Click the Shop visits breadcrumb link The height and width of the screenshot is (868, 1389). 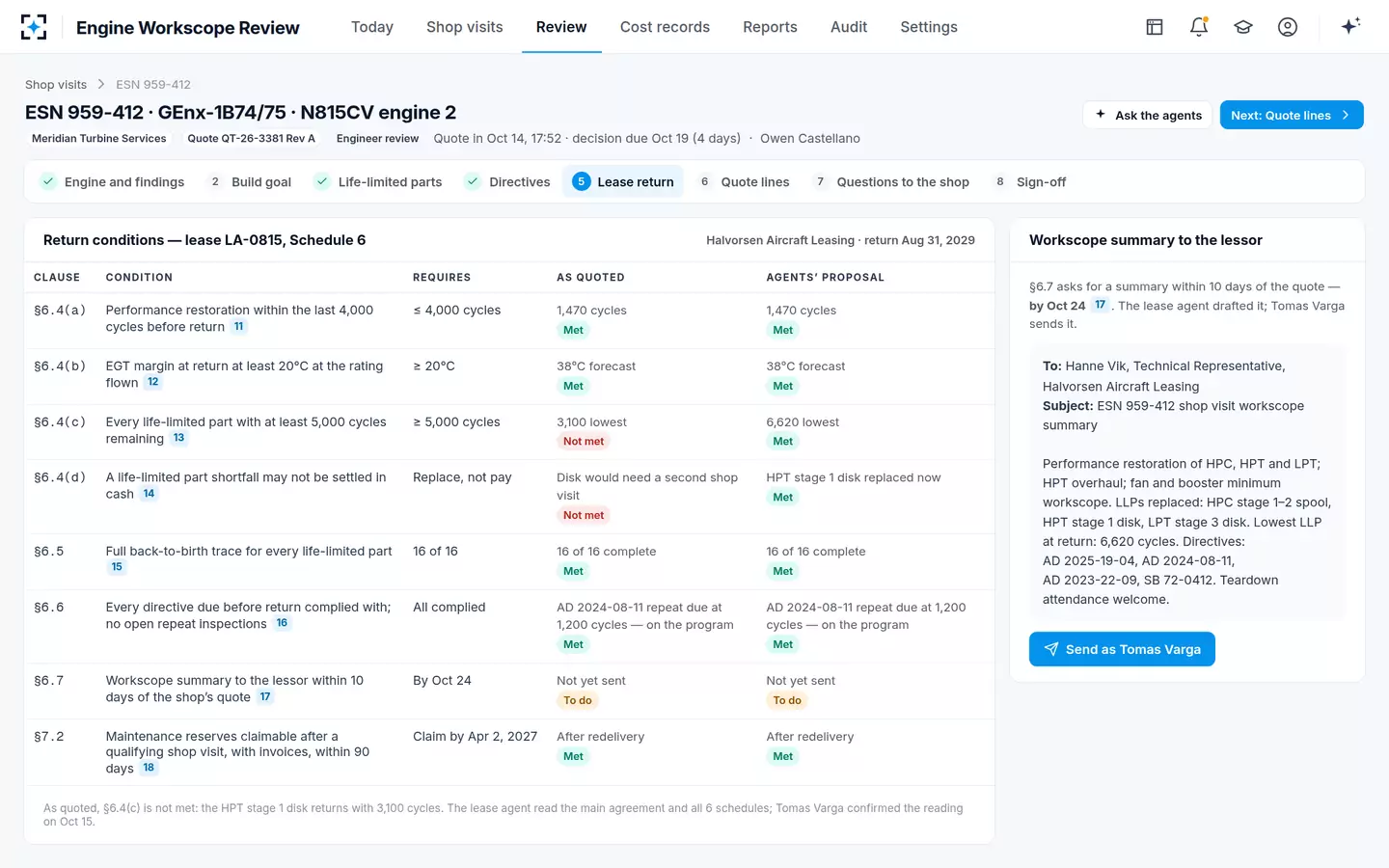(x=56, y=85)
